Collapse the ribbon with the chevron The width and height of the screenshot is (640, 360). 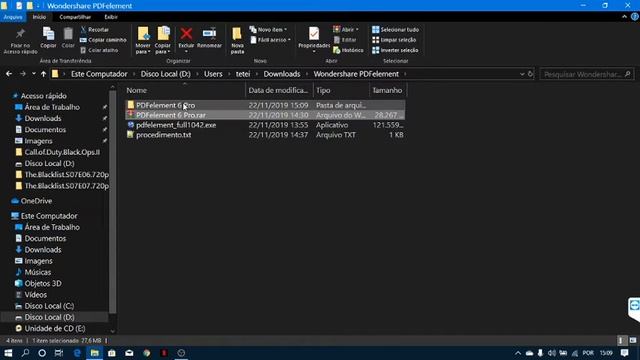coord(624,17)
